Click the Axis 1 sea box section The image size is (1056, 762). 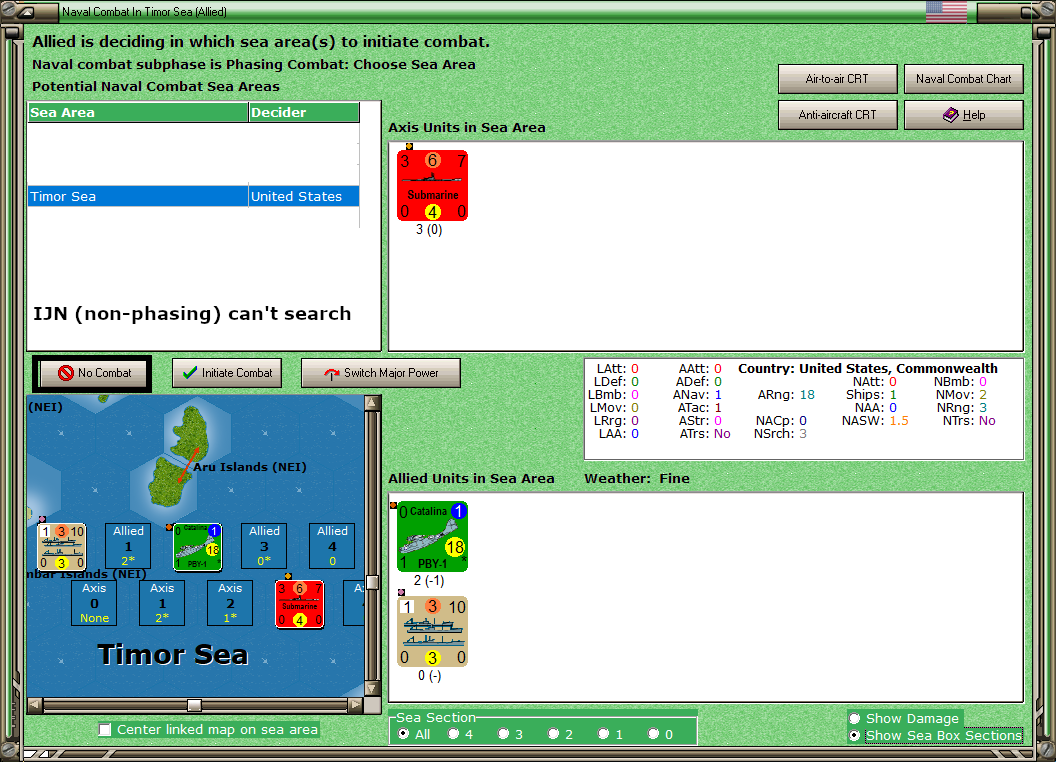[162, 603]
